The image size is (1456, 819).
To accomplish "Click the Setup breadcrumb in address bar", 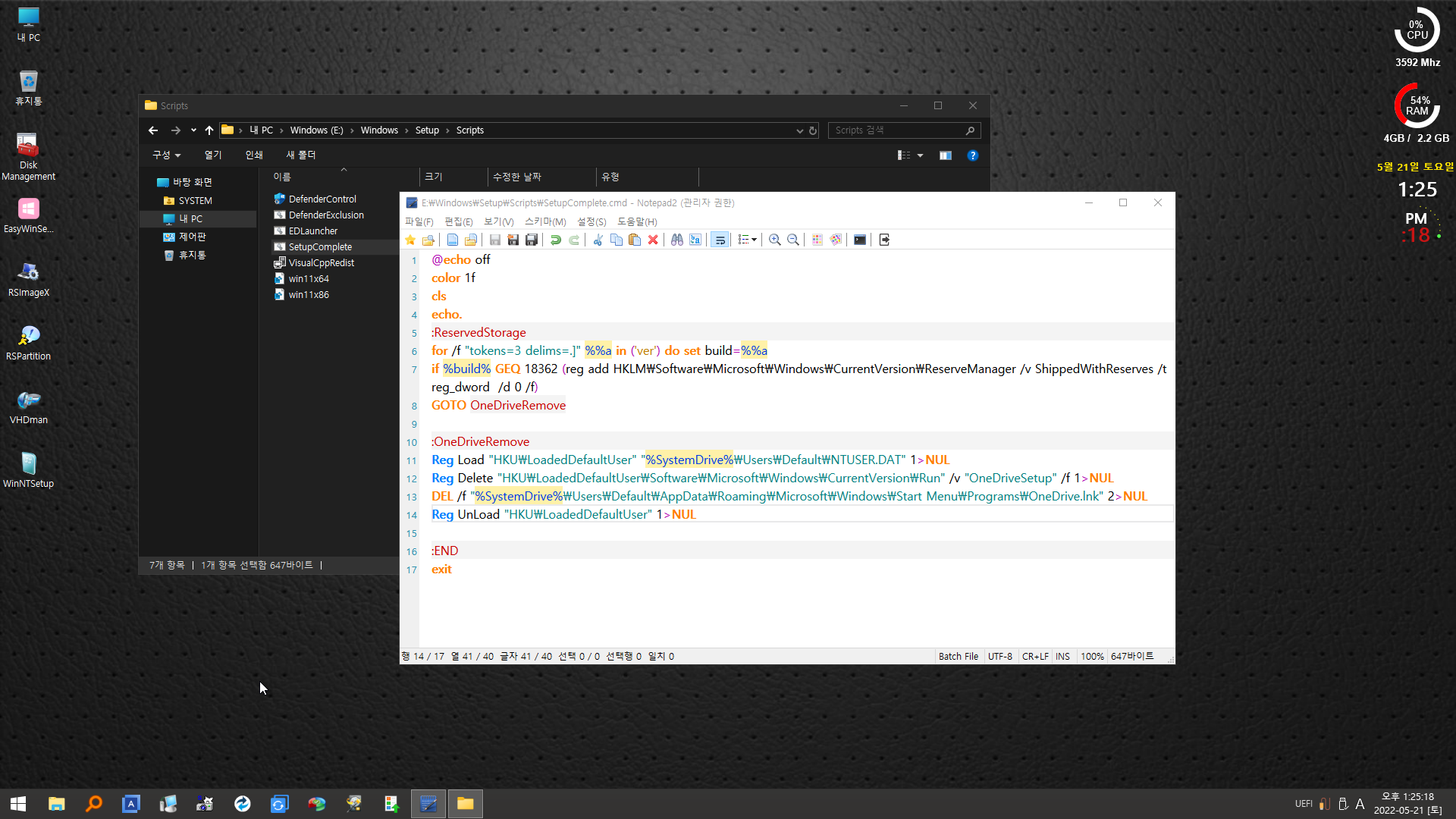I will (x=427, y=130).
